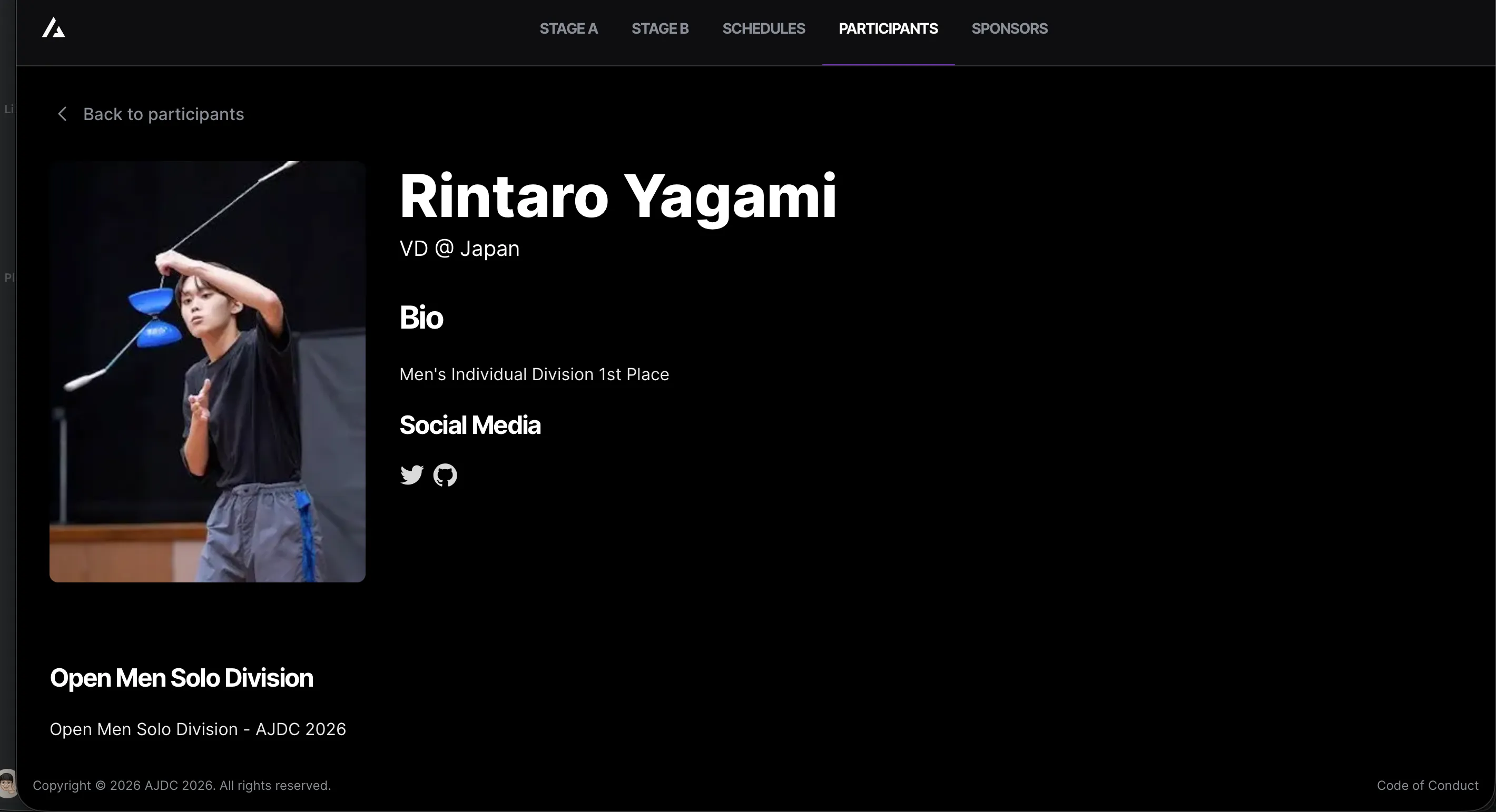Click the Bio section heading
This screenshot has height=812, width=1496.
click(x=421, y=318)
